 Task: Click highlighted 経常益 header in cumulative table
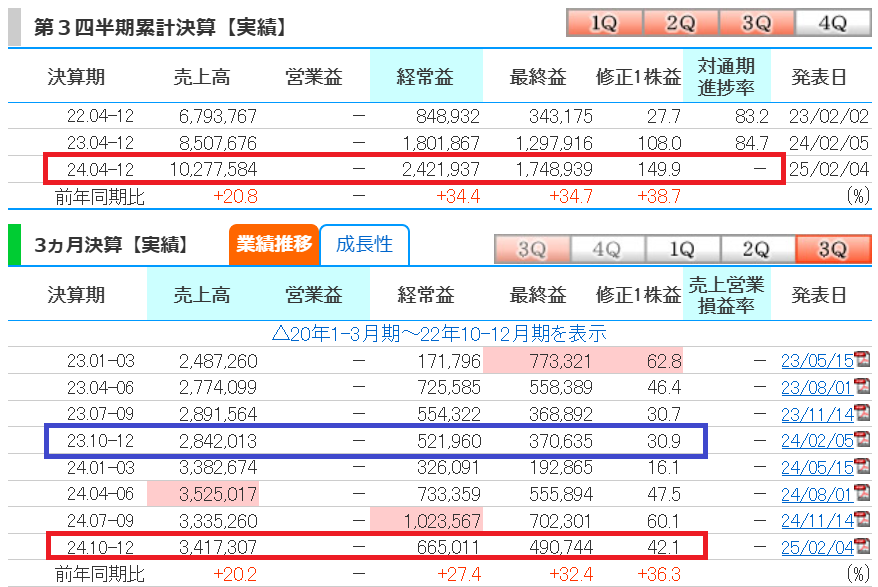(x=426, y=76)
